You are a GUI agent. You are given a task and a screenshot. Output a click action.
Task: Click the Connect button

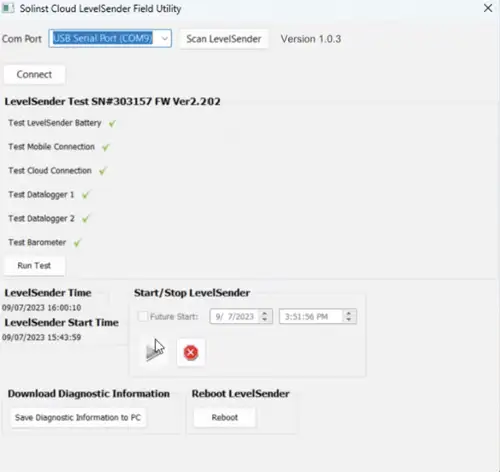coord(34,74)
